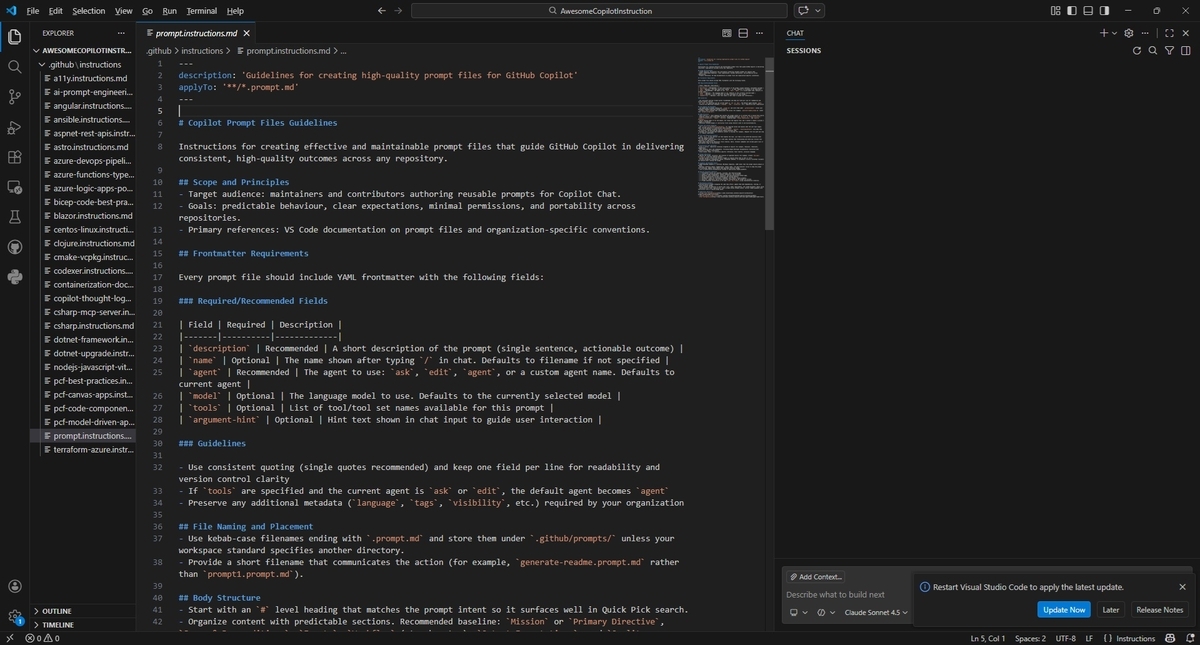
Task: Open Release Notes from notification
Action: pyautogui.click(x=1159, y=609)
